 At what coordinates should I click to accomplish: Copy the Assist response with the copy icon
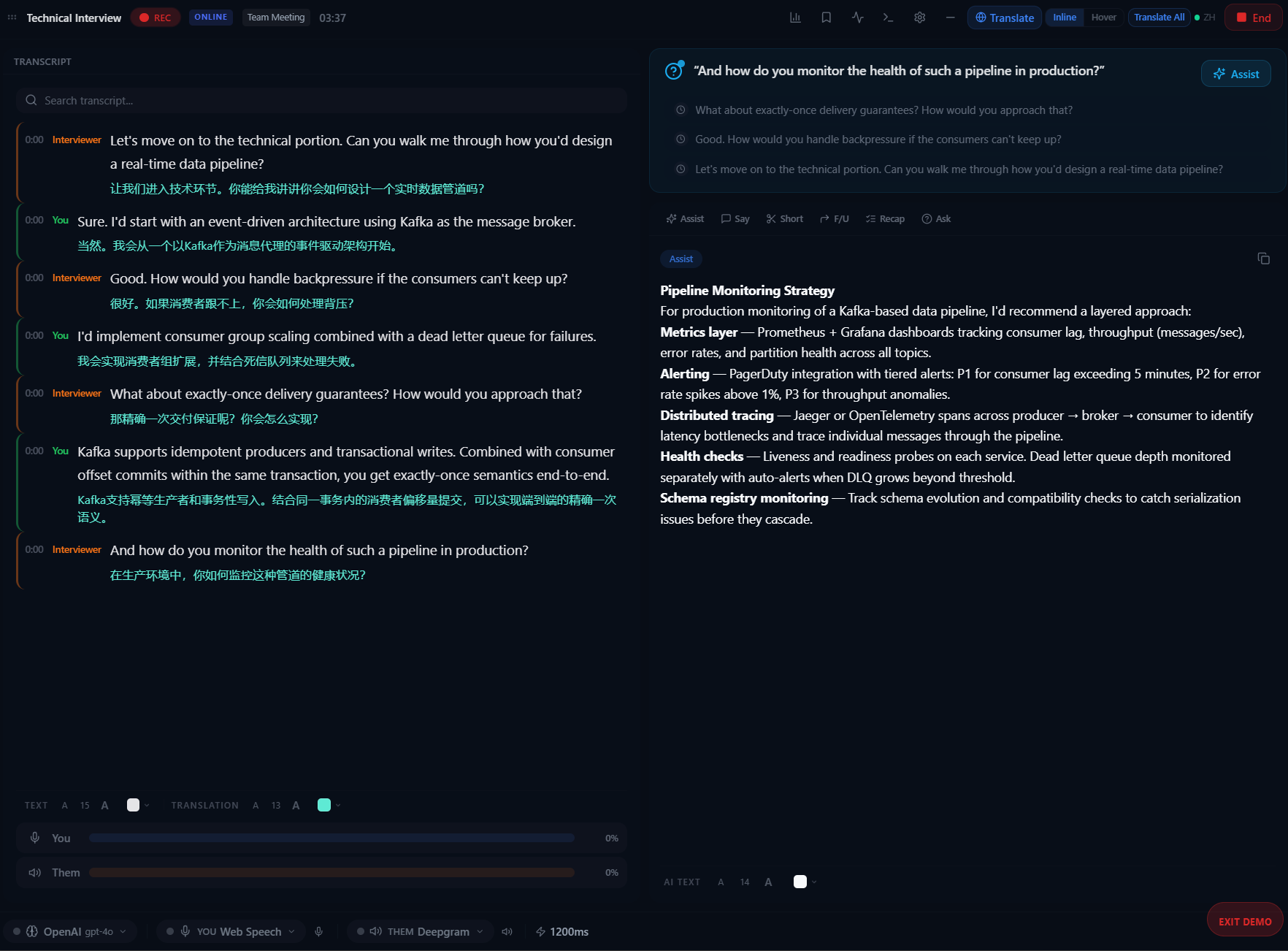[x=1264, y=259]
